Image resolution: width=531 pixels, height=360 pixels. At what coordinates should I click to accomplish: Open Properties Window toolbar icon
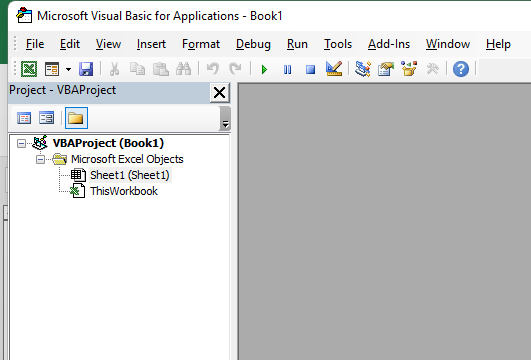[x=386, y=69]
